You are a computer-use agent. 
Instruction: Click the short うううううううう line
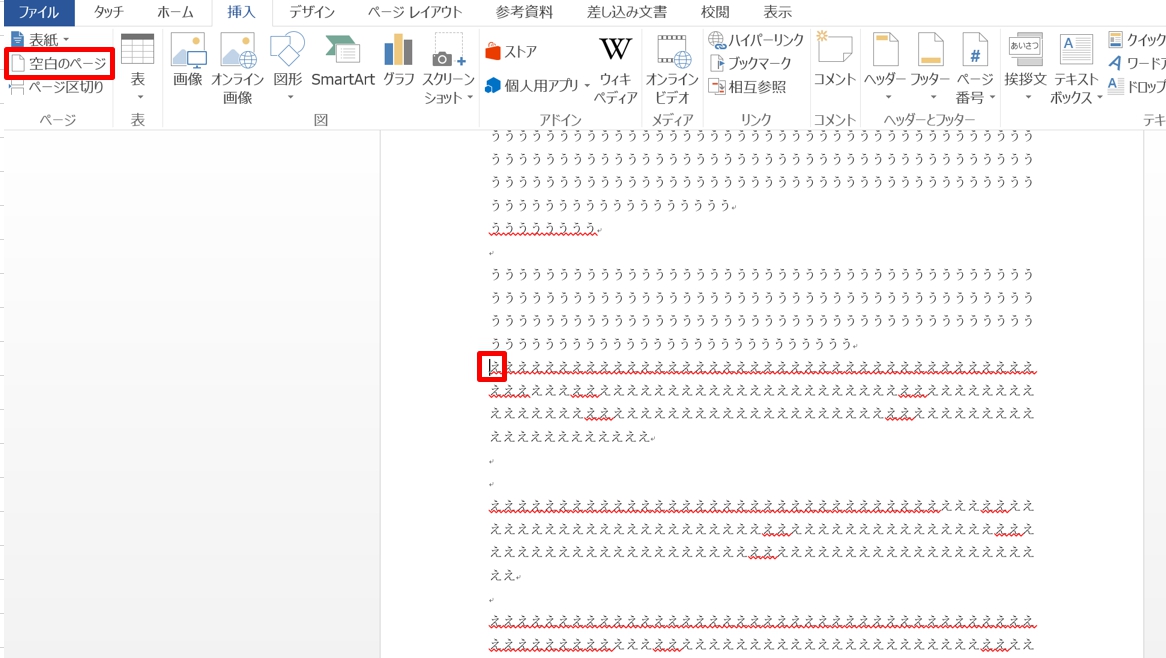click(x=544, y=228)
